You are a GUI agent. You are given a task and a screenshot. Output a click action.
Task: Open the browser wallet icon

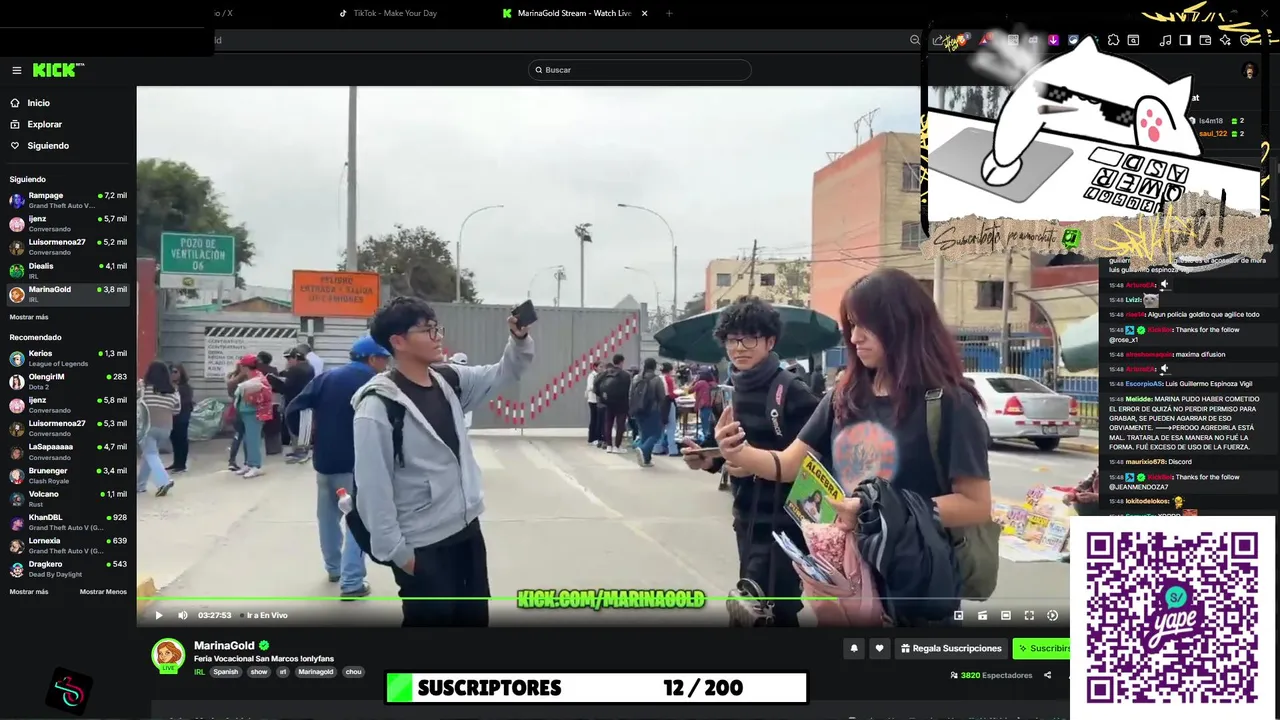pos(1205,40)
